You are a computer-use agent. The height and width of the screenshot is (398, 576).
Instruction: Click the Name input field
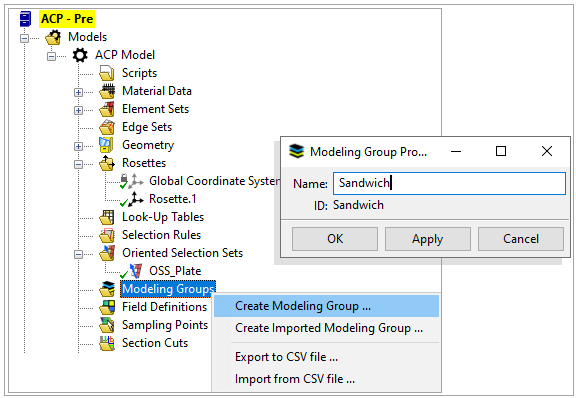tap(449, 183)
